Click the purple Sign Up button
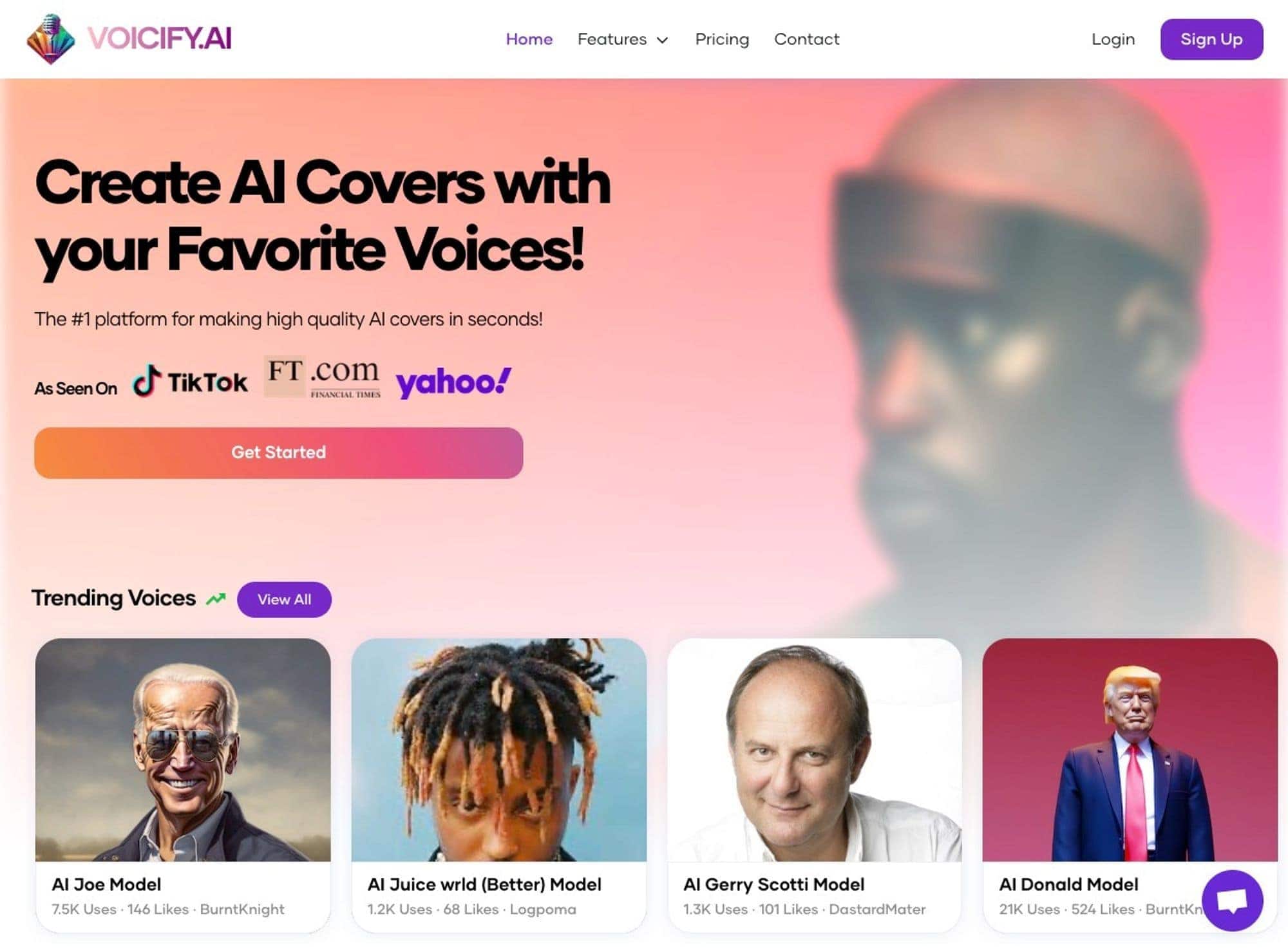The image size is (1288, 952). (x=1211, y=39)
